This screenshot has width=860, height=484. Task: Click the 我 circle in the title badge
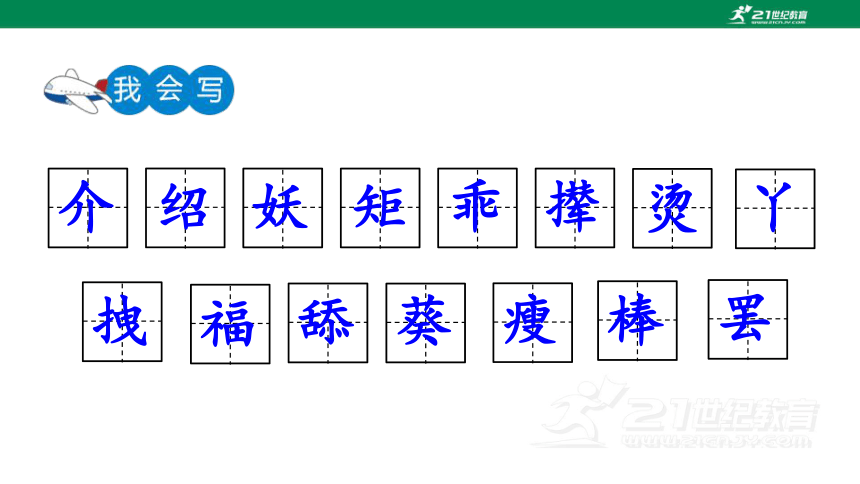[x=127, y=90]
